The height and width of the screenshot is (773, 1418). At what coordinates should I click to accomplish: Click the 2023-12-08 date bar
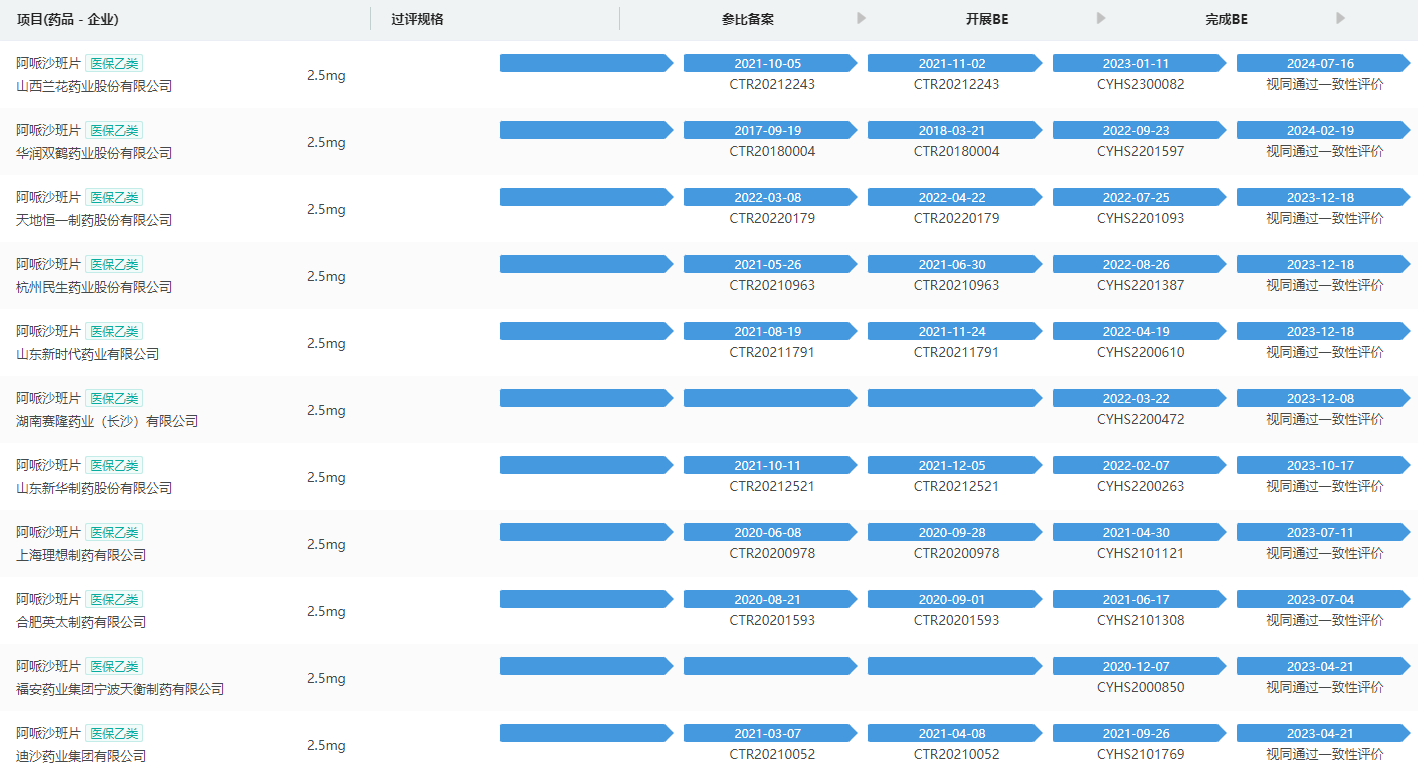click(1324, 398)
